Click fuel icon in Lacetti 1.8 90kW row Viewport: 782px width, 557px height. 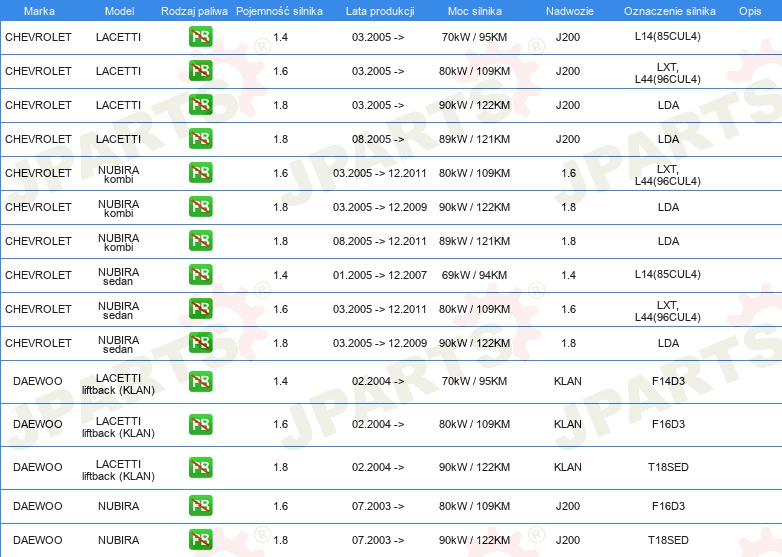pyautogui.click(x=200, y=105)
